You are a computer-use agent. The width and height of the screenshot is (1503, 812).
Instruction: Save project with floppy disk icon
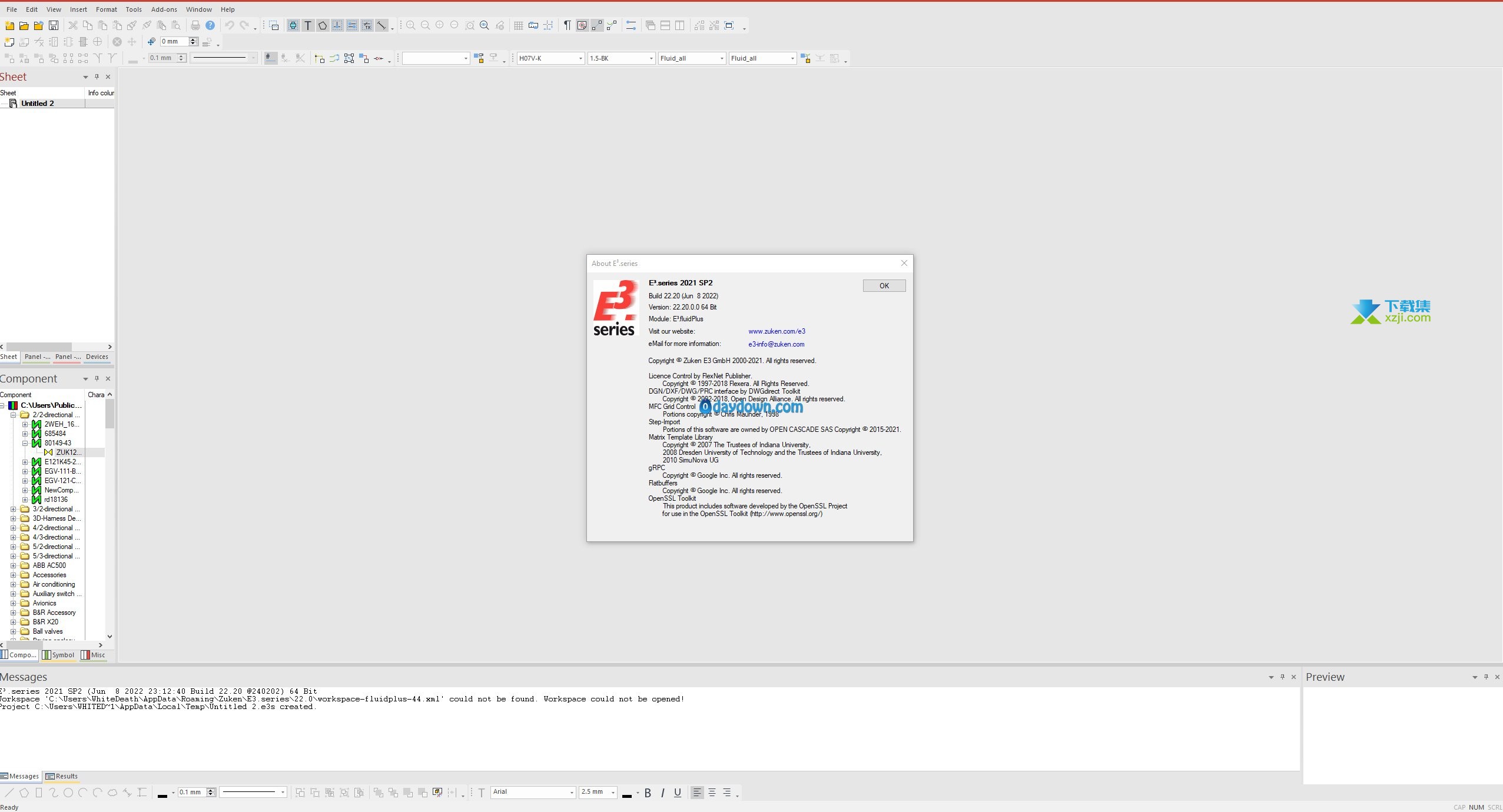(x=54, y=25)
